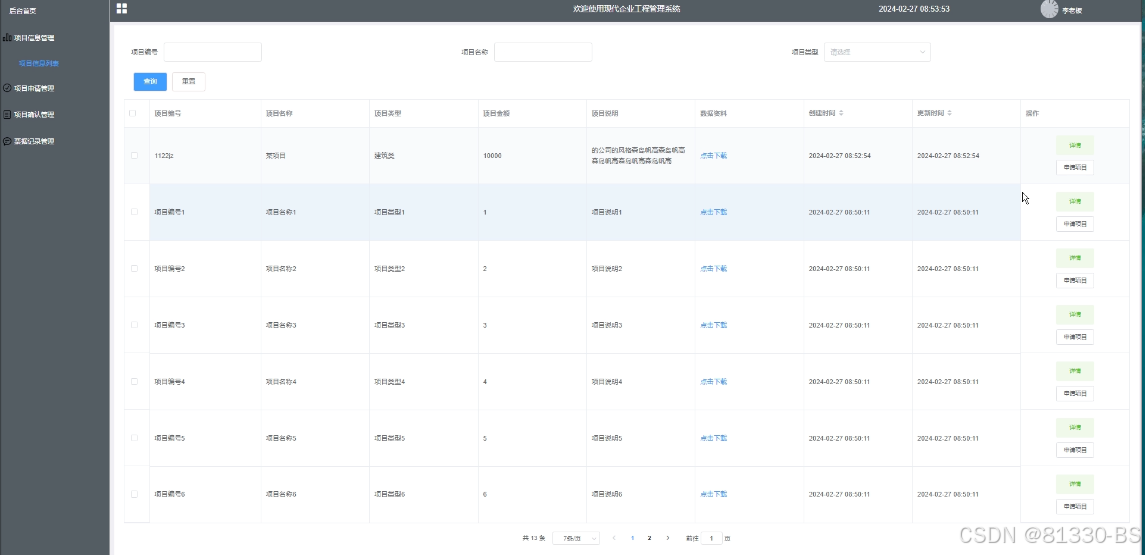The width and height of the screenshot is (1145, 555).
Task: Go to the next page with the right arrow
Action: click(x=667, y=538)
